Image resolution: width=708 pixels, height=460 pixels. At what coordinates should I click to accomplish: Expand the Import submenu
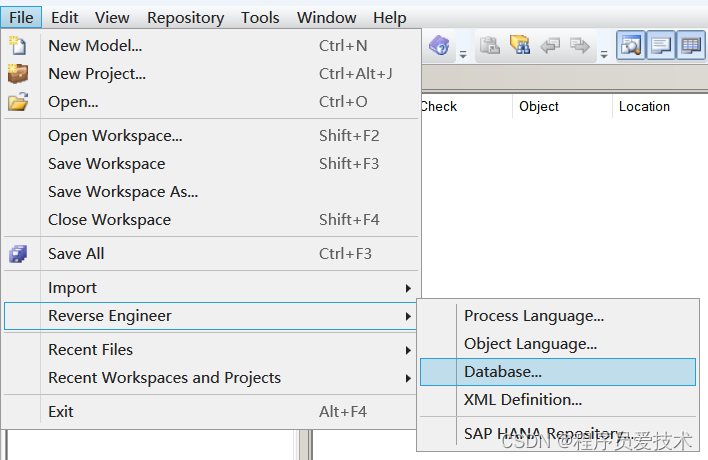point(72,287)
